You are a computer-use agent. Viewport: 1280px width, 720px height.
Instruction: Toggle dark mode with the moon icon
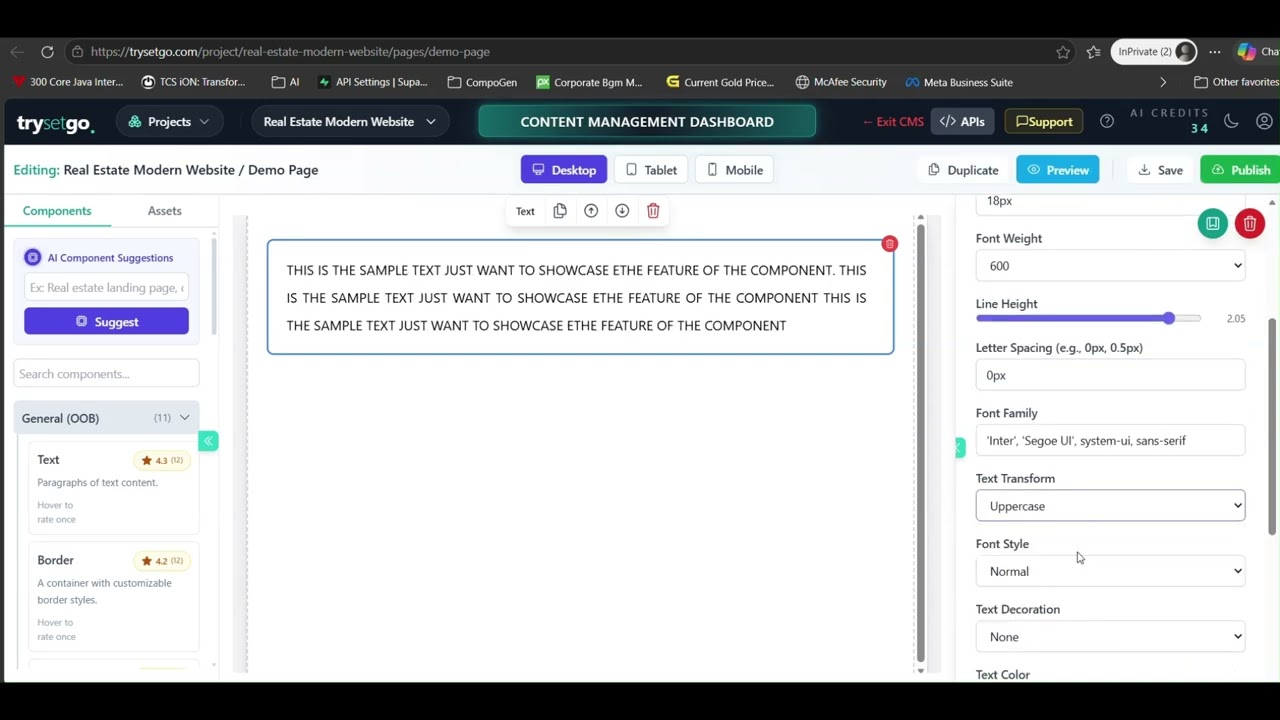coord(1231,121)
